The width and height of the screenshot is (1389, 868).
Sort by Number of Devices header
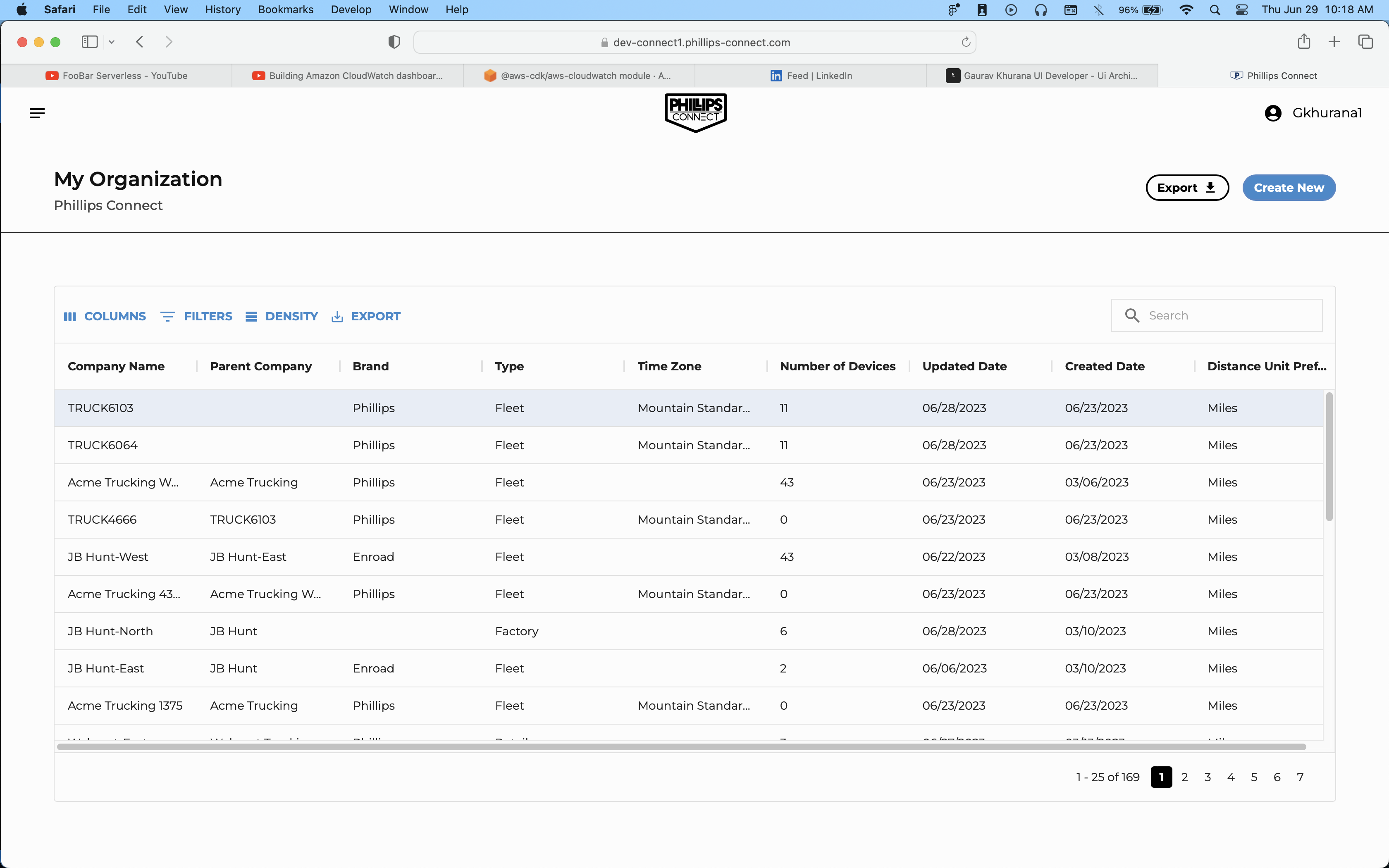pos(838,366)
